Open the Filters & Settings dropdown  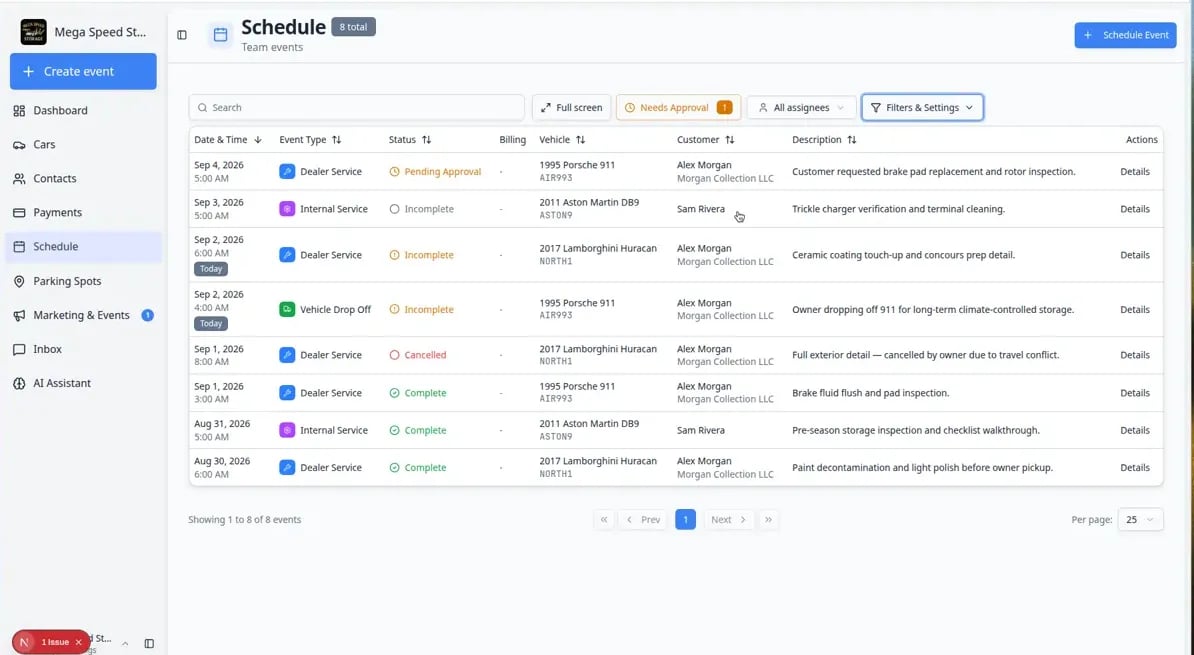coord(922,107)
